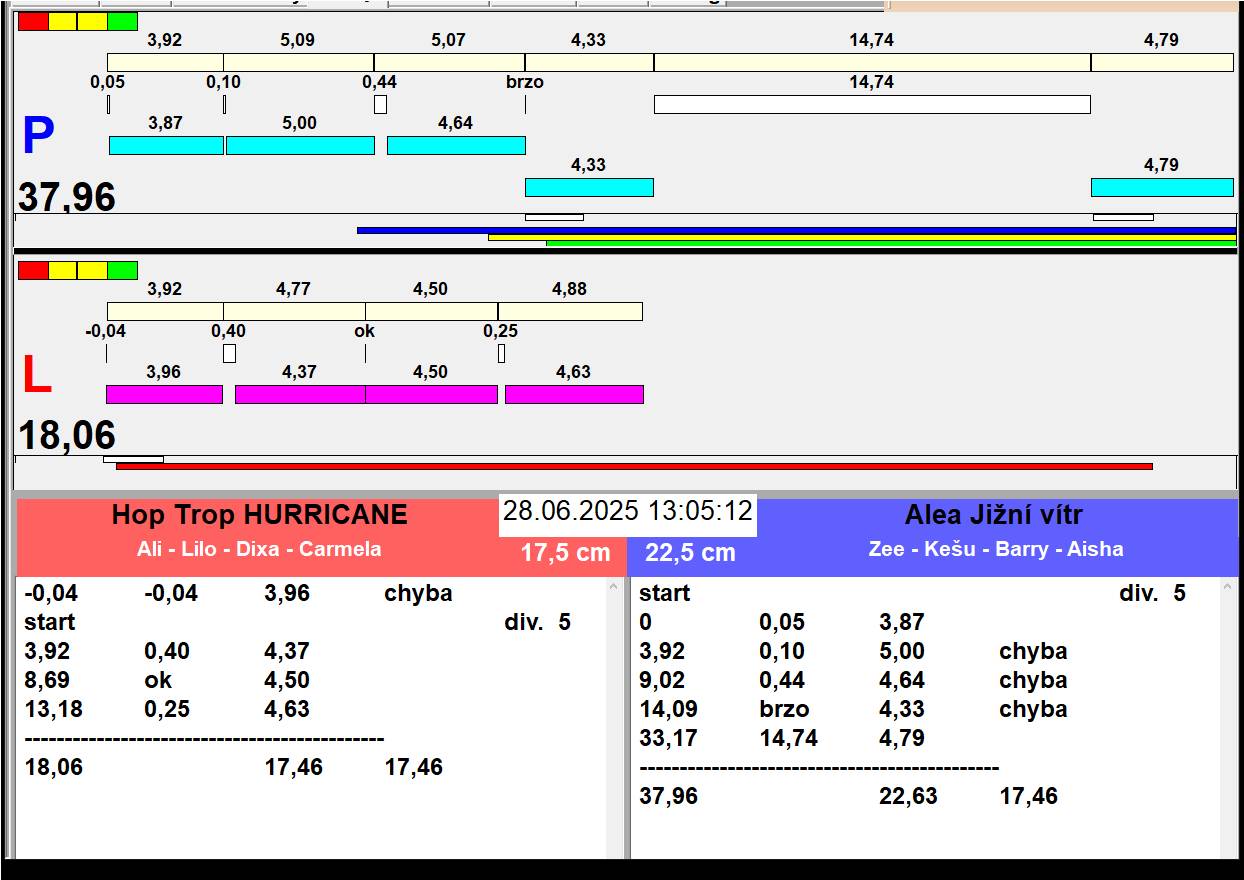Select the magenta 4,50 bar in lane L
Image resolution: width=1244 pixels, height=880 pixels.
pyautogui.click(x=431, y=394)
